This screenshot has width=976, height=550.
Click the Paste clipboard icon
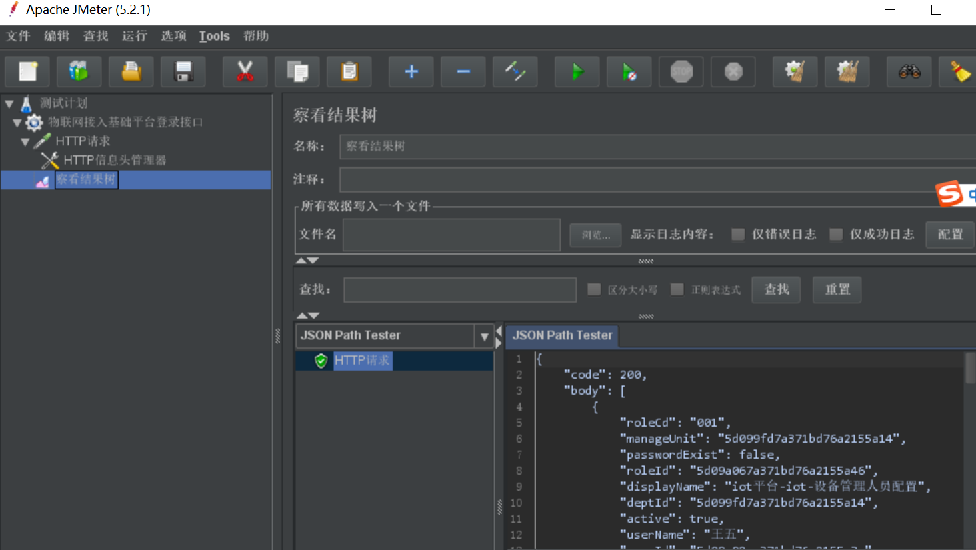tap(349, 72)
